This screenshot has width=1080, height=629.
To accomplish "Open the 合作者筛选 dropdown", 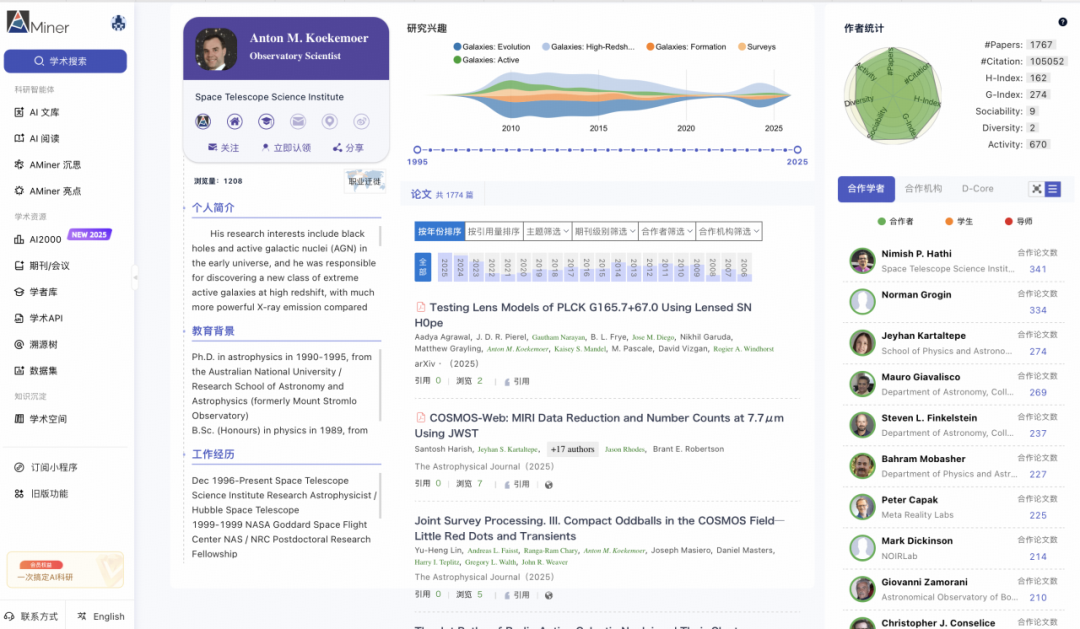I will (667, 231).
